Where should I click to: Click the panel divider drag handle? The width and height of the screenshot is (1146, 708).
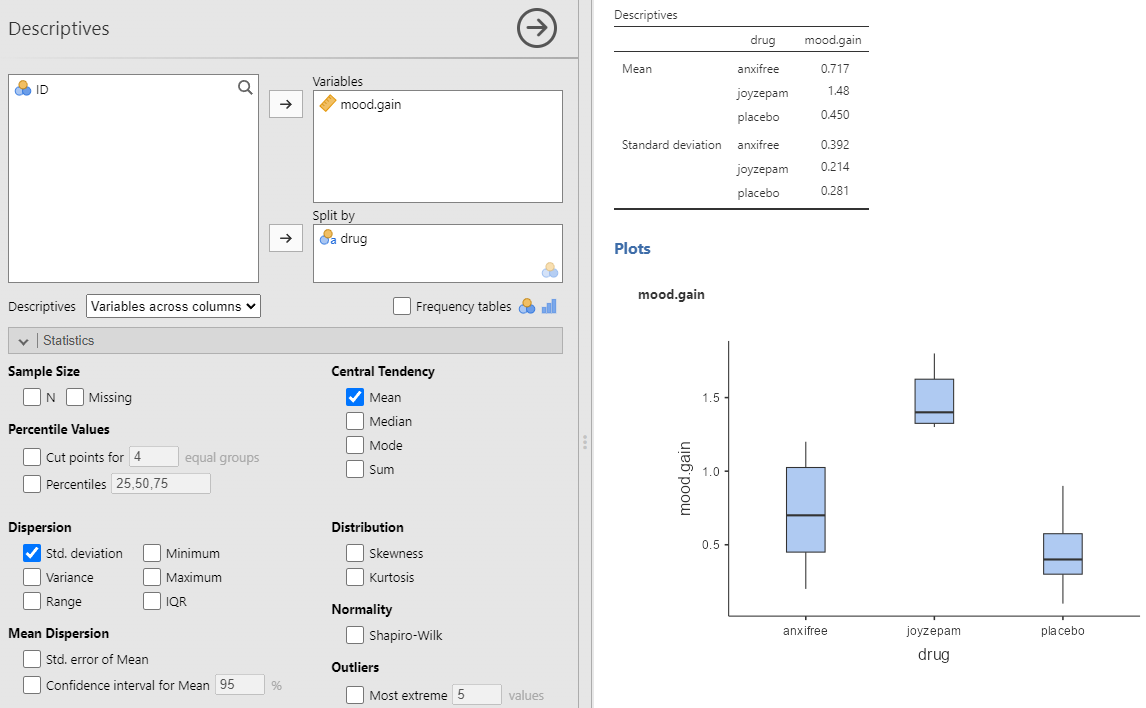(x=585, y=442)
